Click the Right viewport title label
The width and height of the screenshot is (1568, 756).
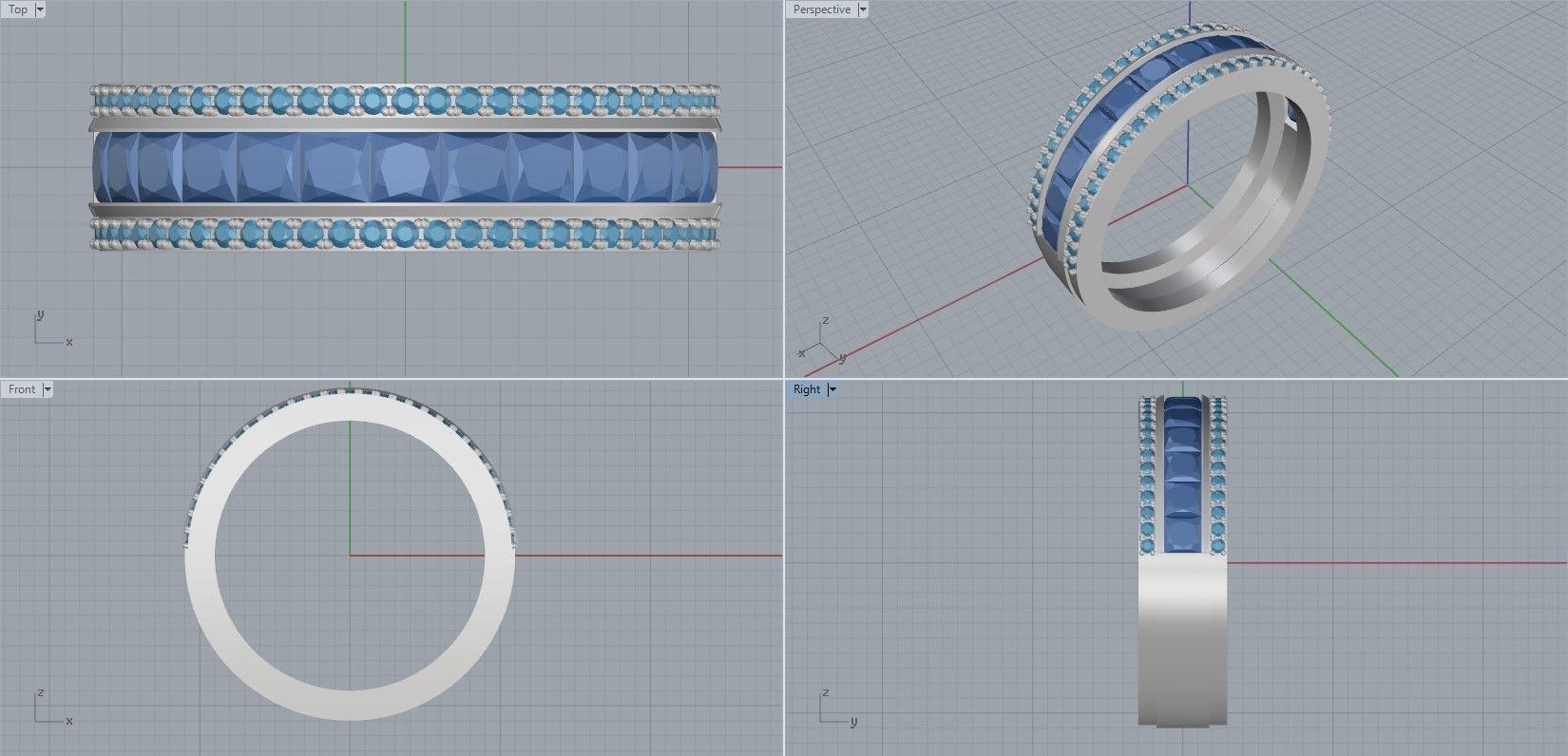(807, 389)
